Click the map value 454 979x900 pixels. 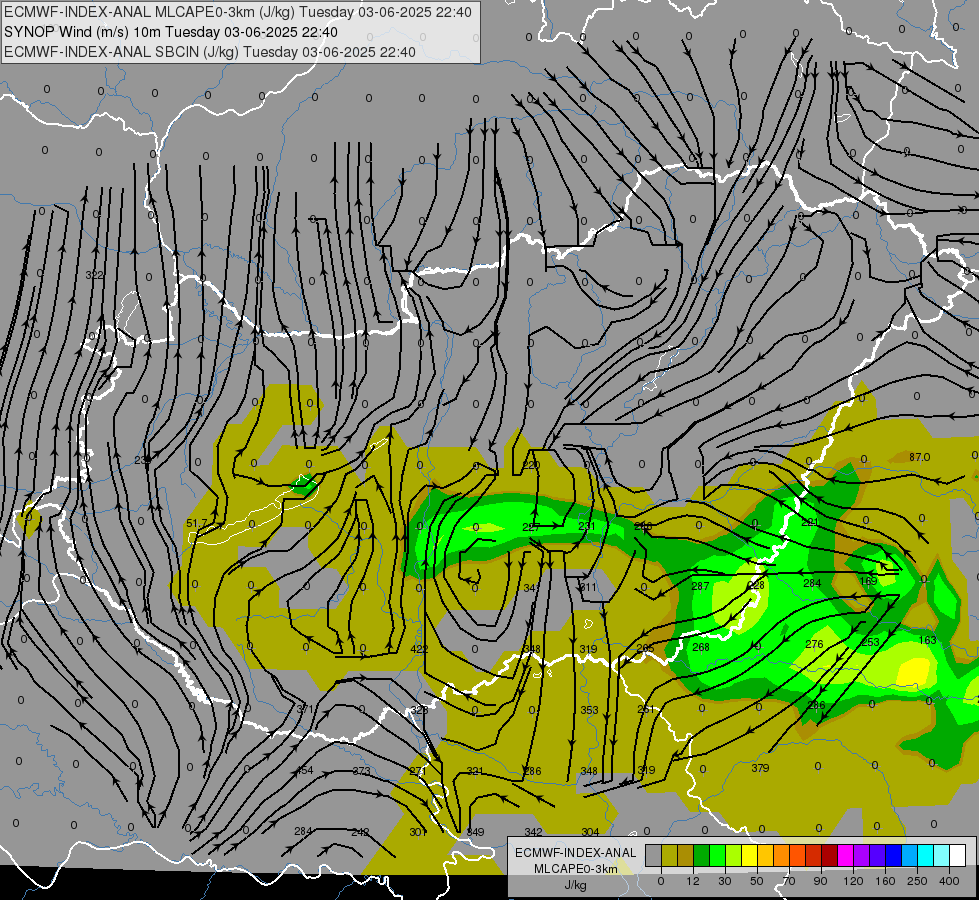tap(304, 770)
